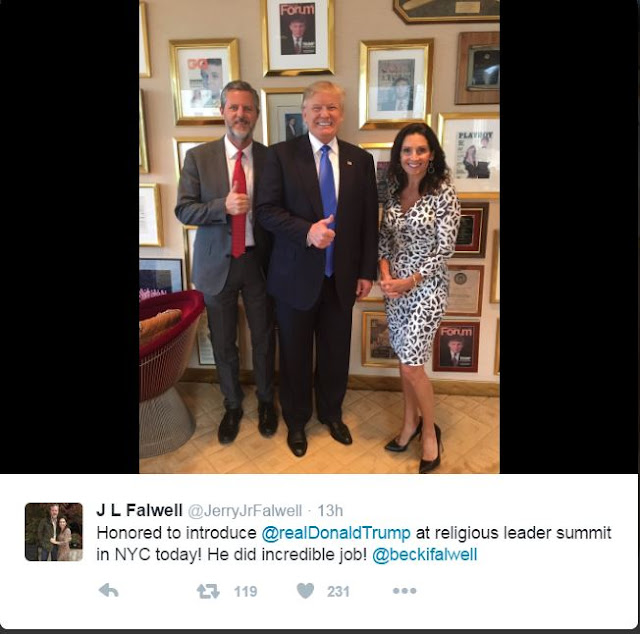Click the reply arrow icon

(x=109, y=590)
